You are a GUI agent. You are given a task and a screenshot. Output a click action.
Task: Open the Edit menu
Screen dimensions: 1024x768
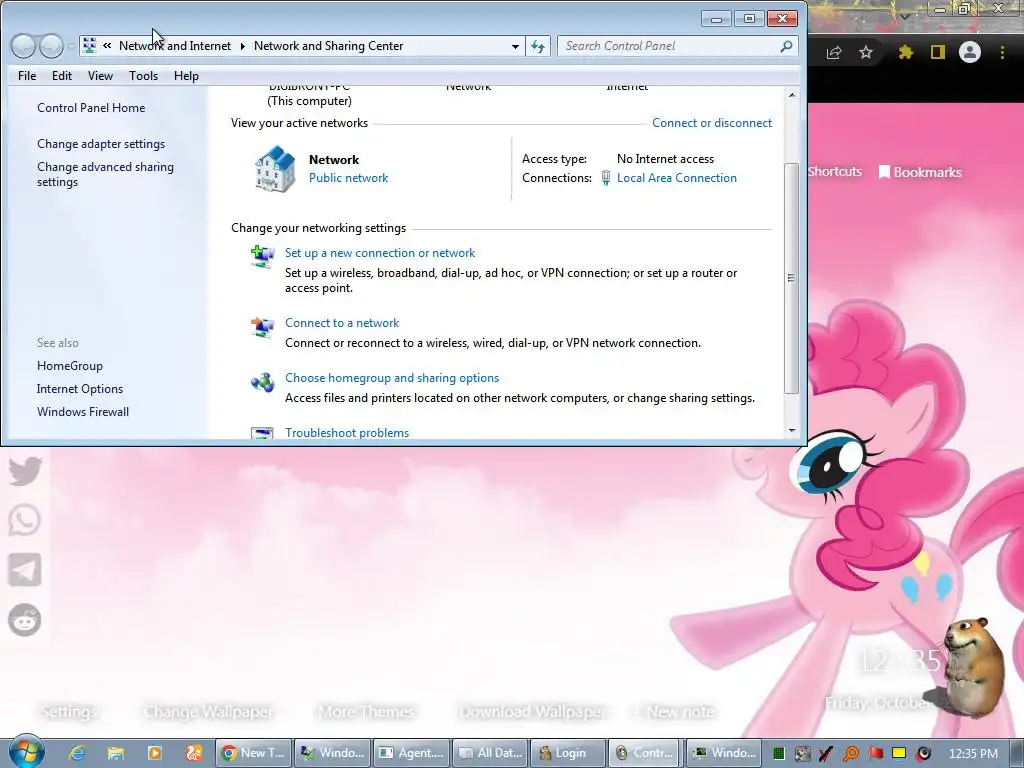tap(62, 76)
